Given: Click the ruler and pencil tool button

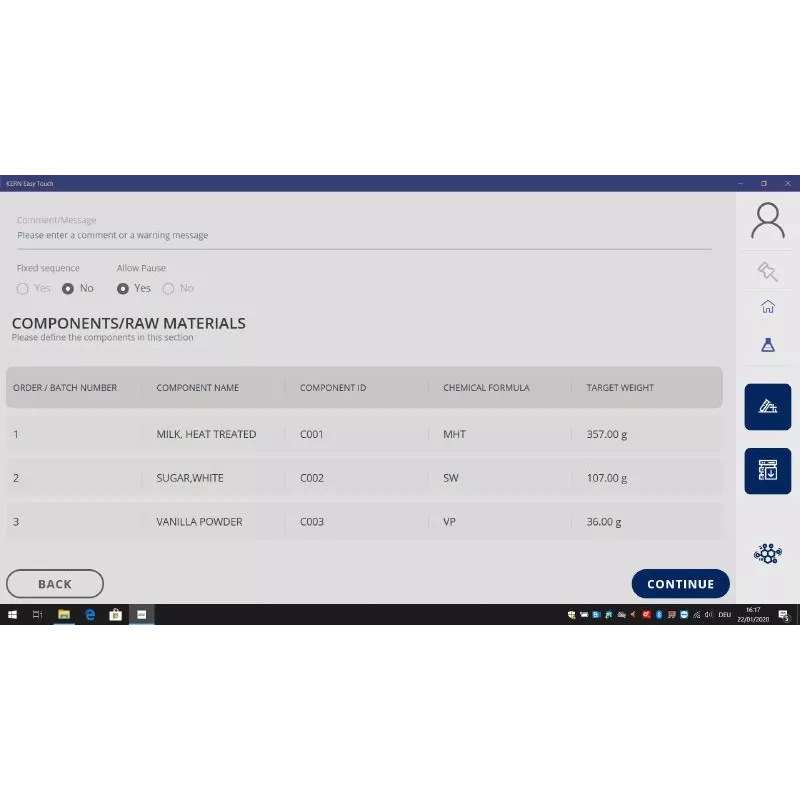Looking at the screenshot, I should coord(767,407).
